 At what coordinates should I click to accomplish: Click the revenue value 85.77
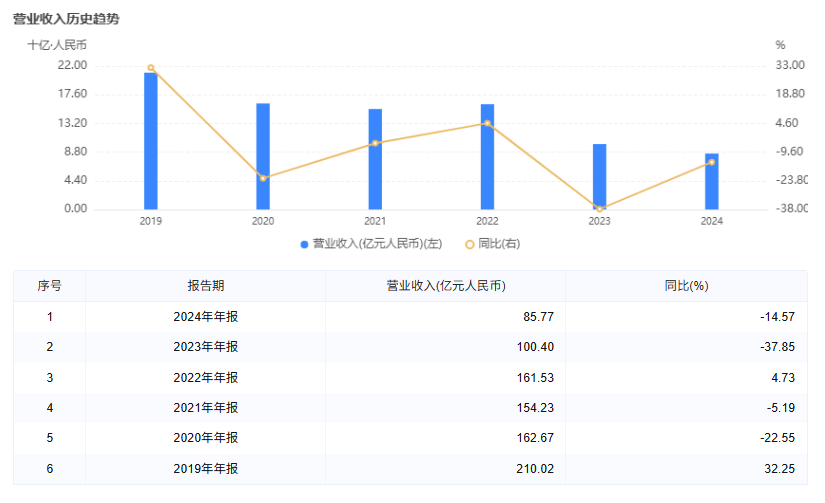point(538,317)
